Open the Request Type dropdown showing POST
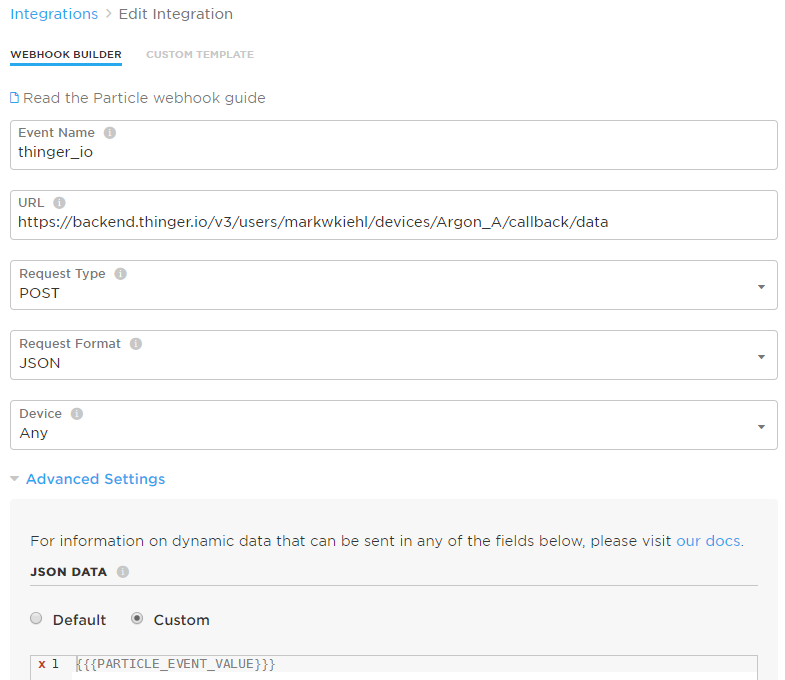Image resolution: width=785 pixels, height=680 pixels. click(394, 285)
